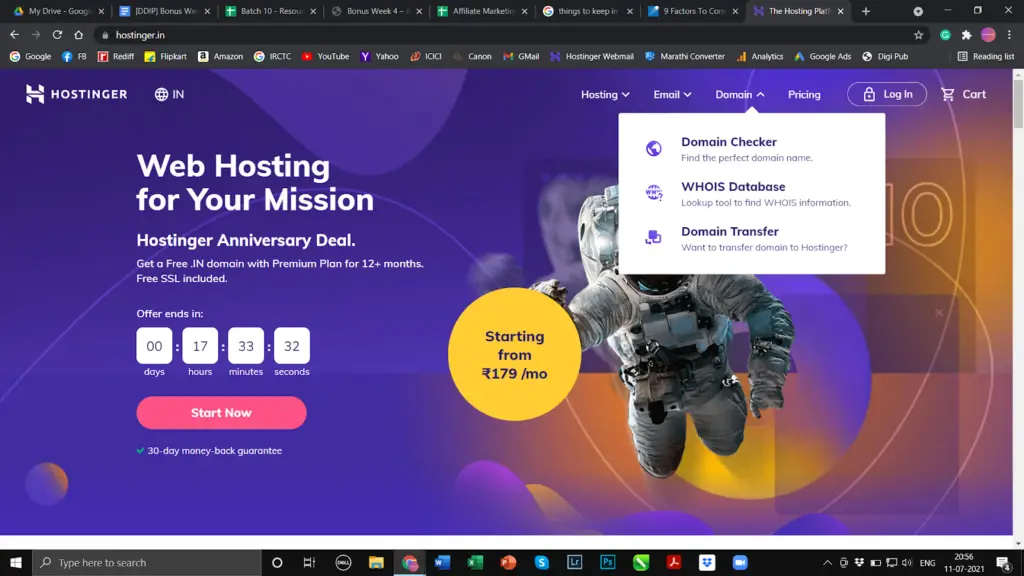Click the page vertical scrollbar
The width and height of the screenshot is (1024, 576).
tap(1018, 104)
